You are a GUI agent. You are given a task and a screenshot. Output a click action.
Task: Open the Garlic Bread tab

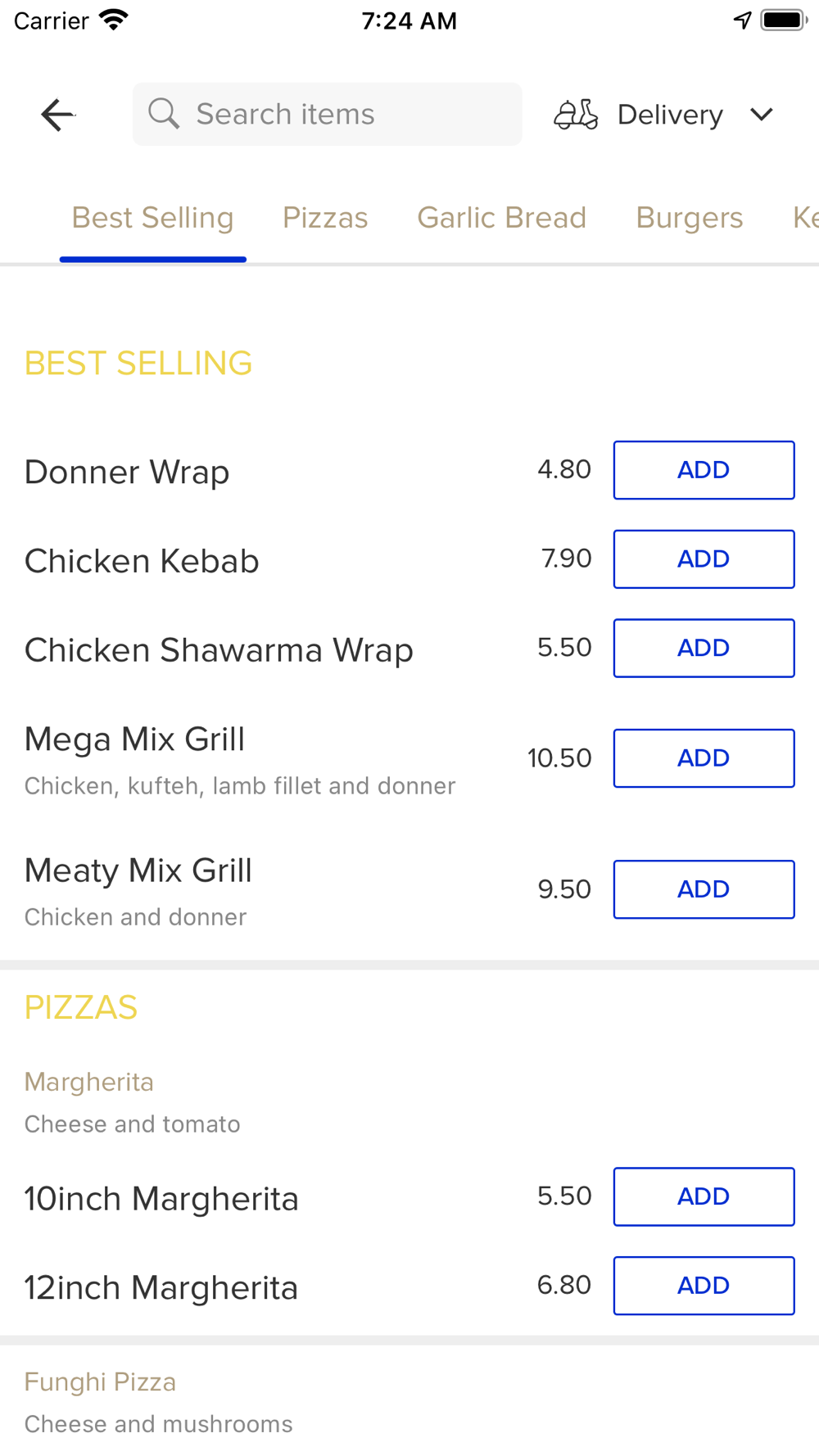[501, 218]
